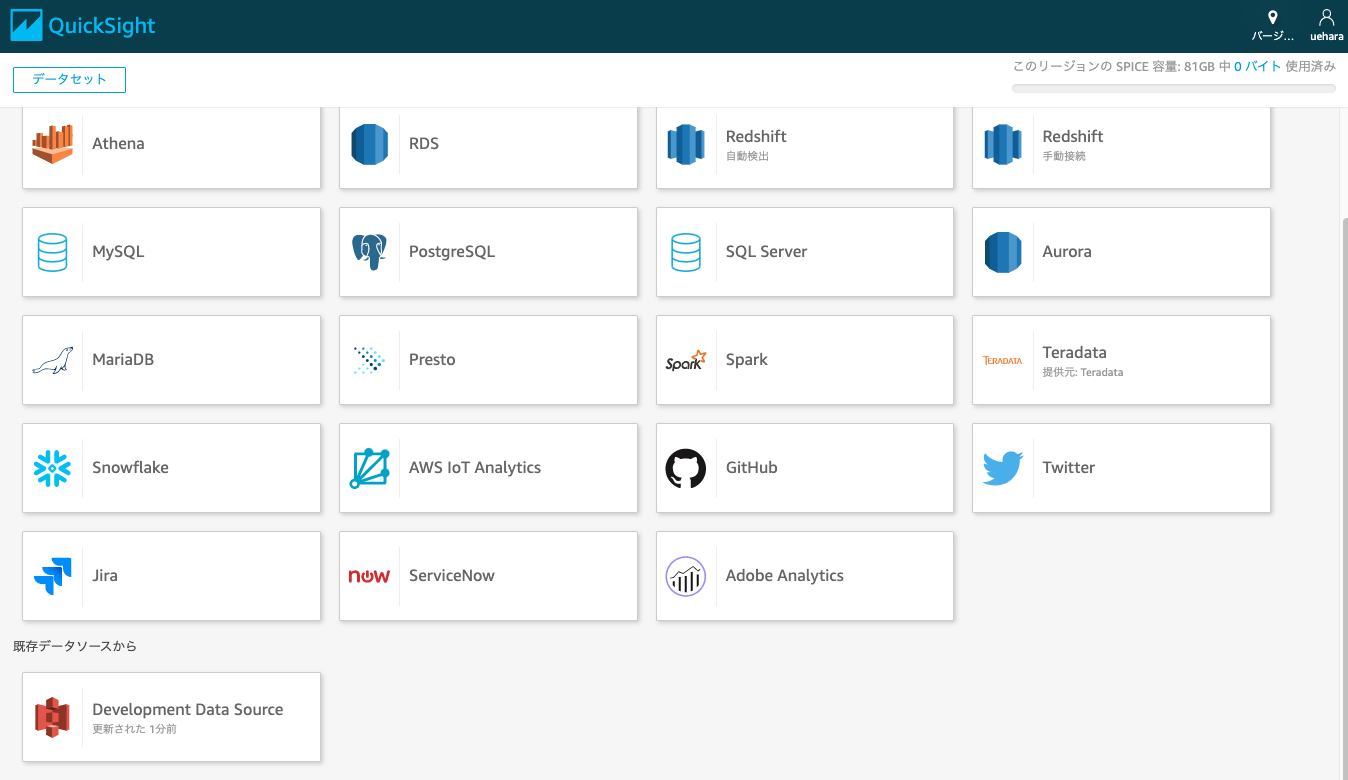Screen dimensions: 1348x780
Task: Open the uehara user menu
Action: click(1326, 25)
